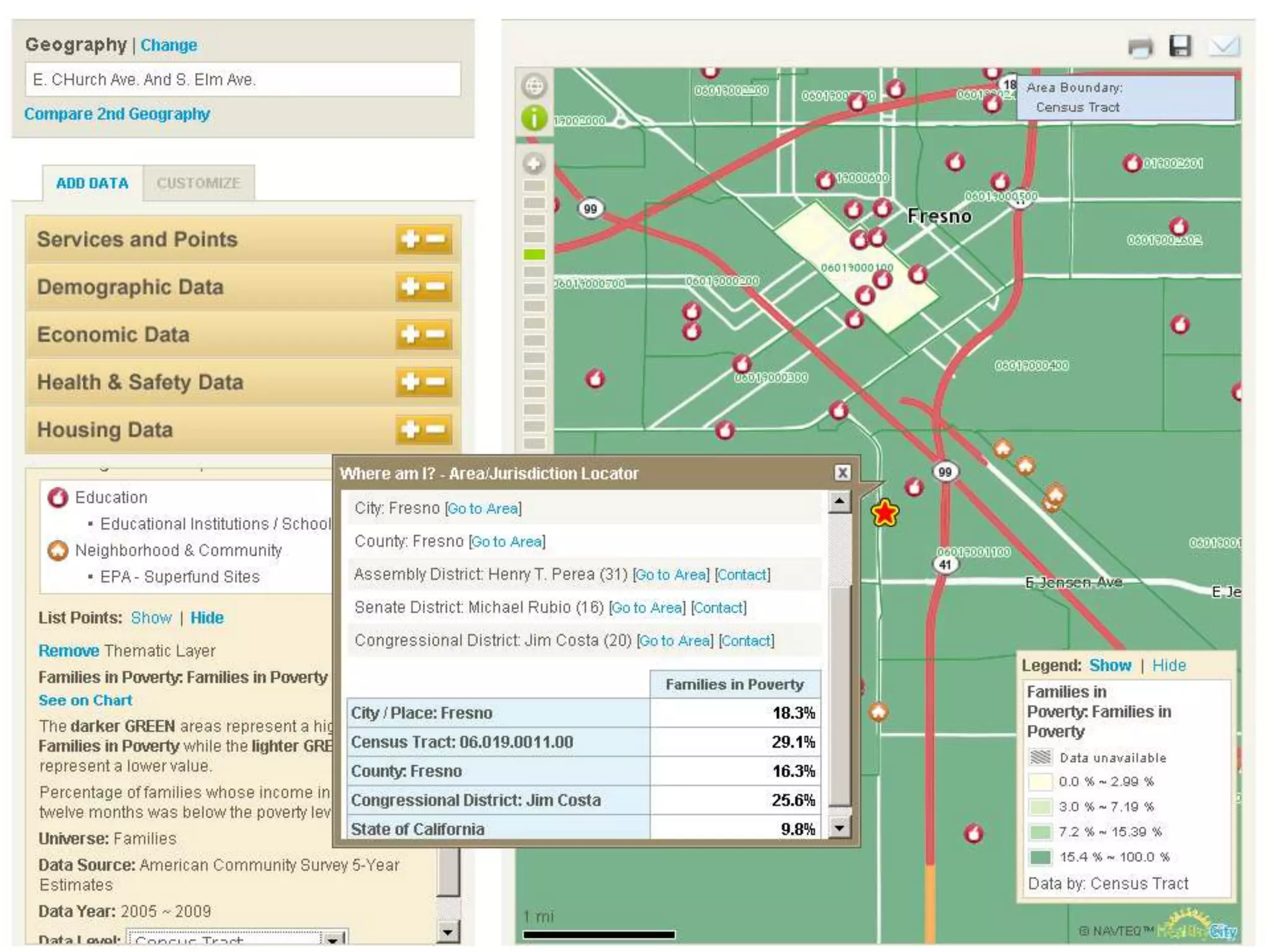Click Compare 2nd Geography link
1270x952 pixels.
[x=117, y=114]
